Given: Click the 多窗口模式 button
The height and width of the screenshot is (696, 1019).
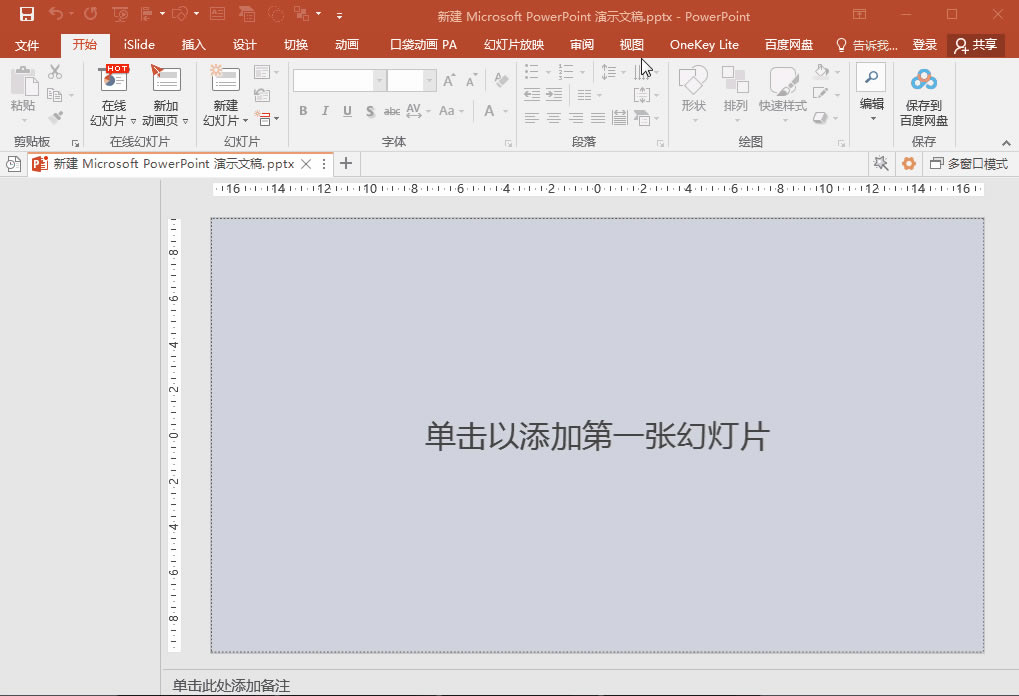Looking at the screenshot, I should pyautogui.click(x=968, y=164).
